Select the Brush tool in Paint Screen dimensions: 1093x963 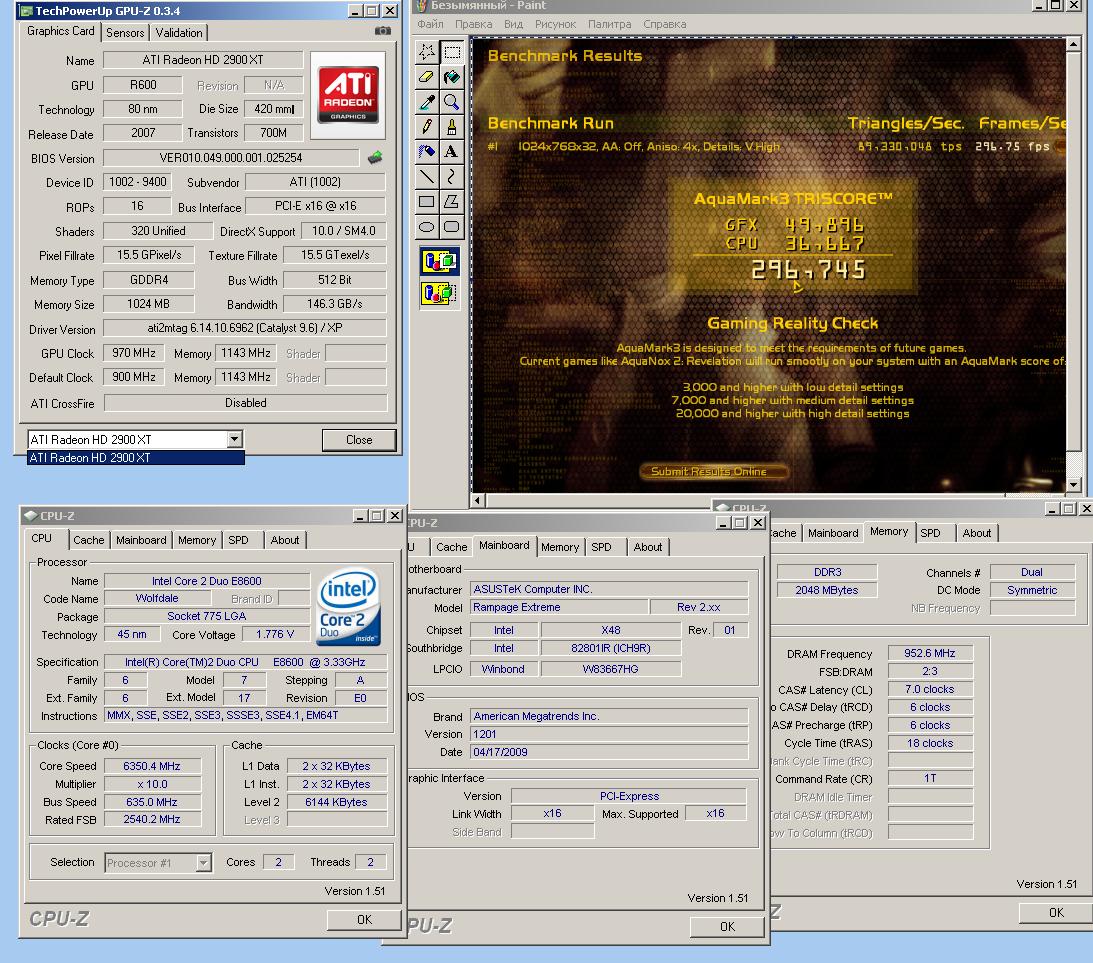(452, 127)
